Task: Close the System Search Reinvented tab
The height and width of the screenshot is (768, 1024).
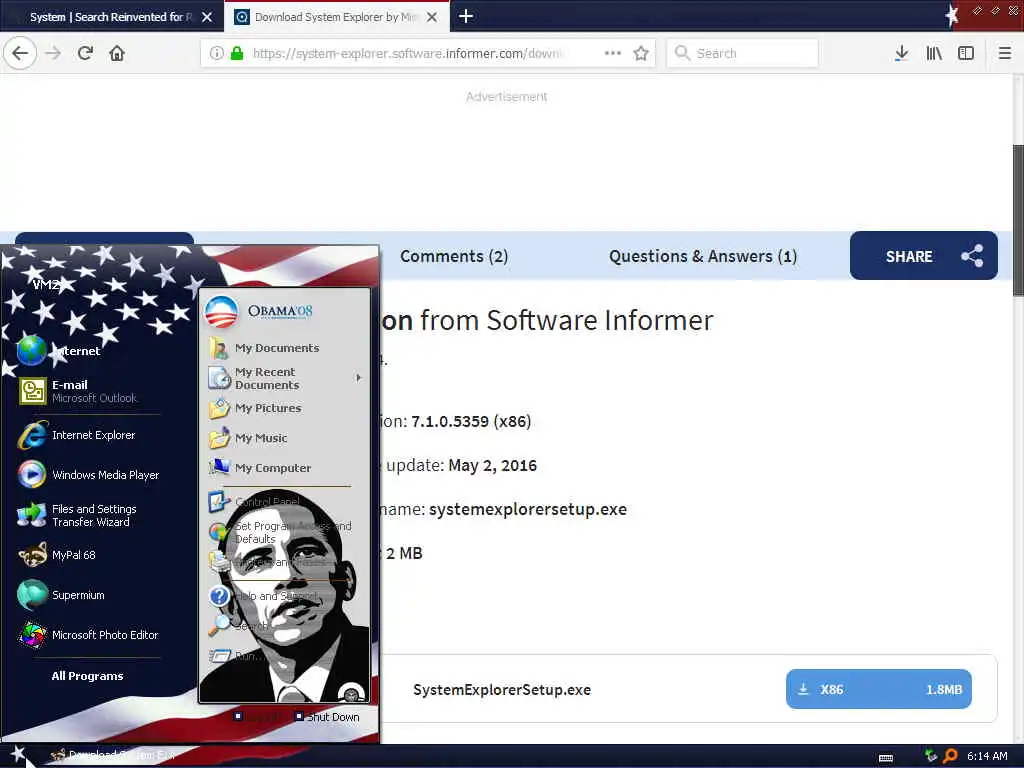Action: point(207,17)
